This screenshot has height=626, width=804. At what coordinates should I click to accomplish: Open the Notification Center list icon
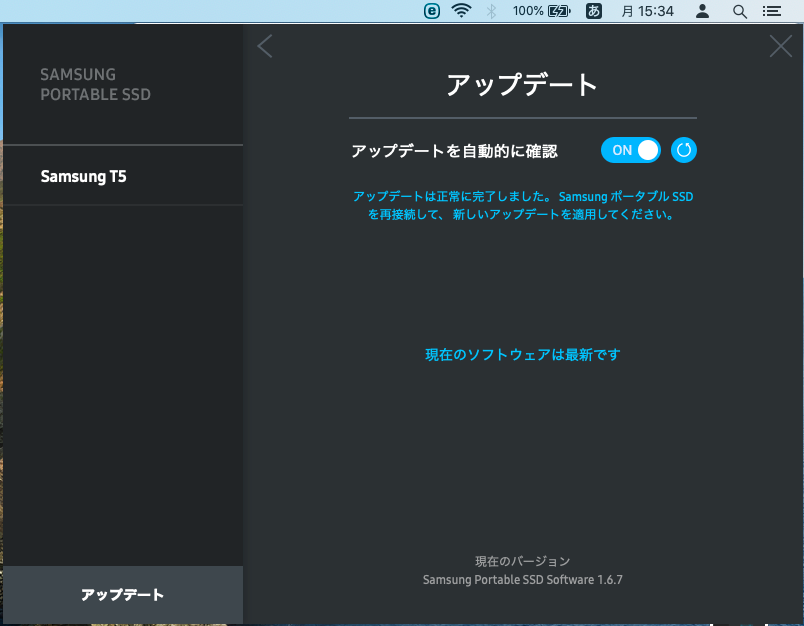click(x=771, y=11)
